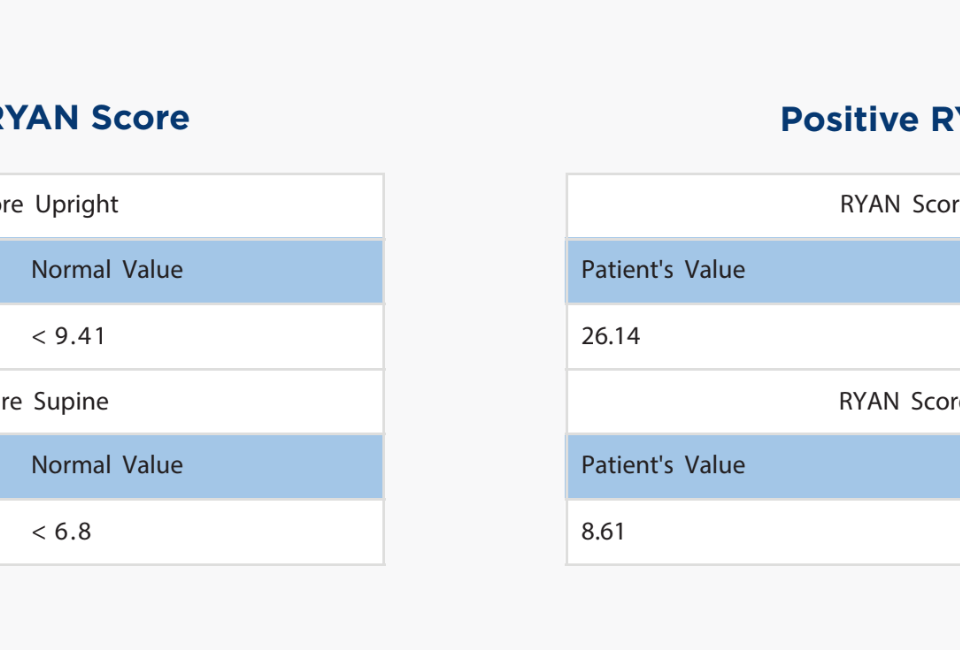The image size is (960, 650).
Task: Select the "< 6.8" normal value cell
Action: tap(61, 531)
